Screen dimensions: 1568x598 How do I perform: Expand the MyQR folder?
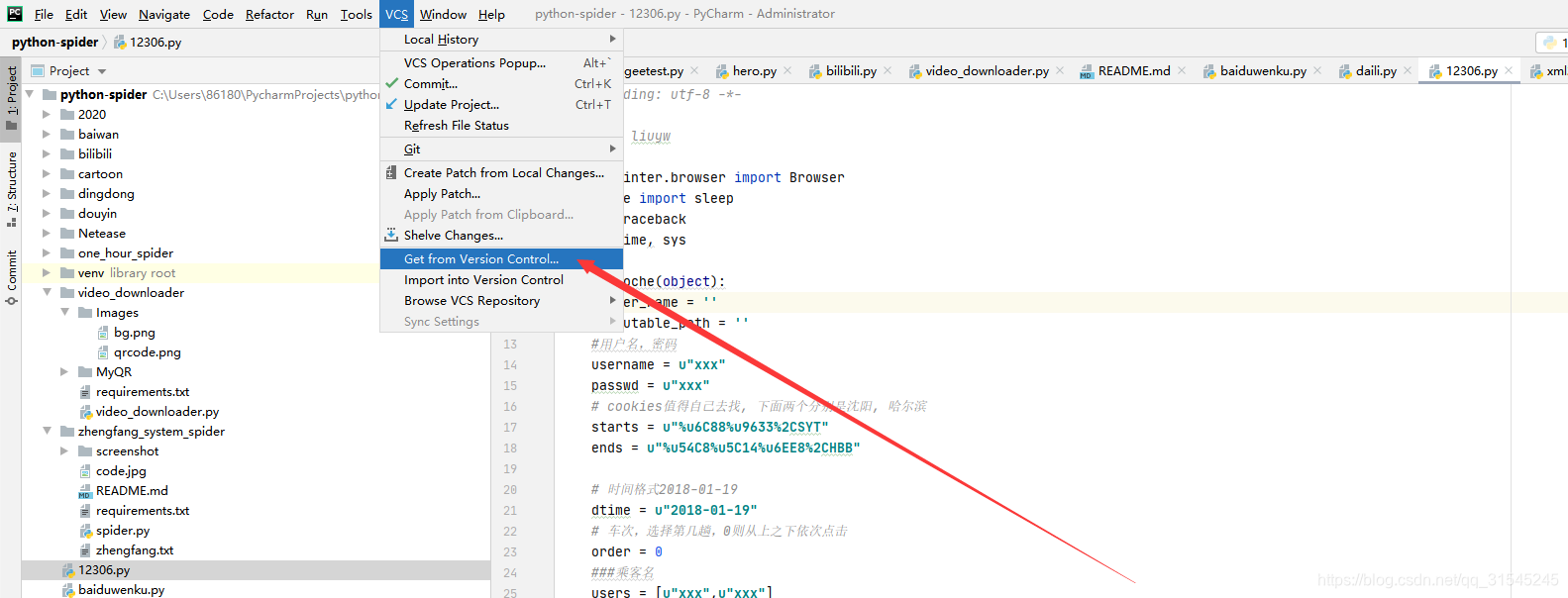click(64, 372)
